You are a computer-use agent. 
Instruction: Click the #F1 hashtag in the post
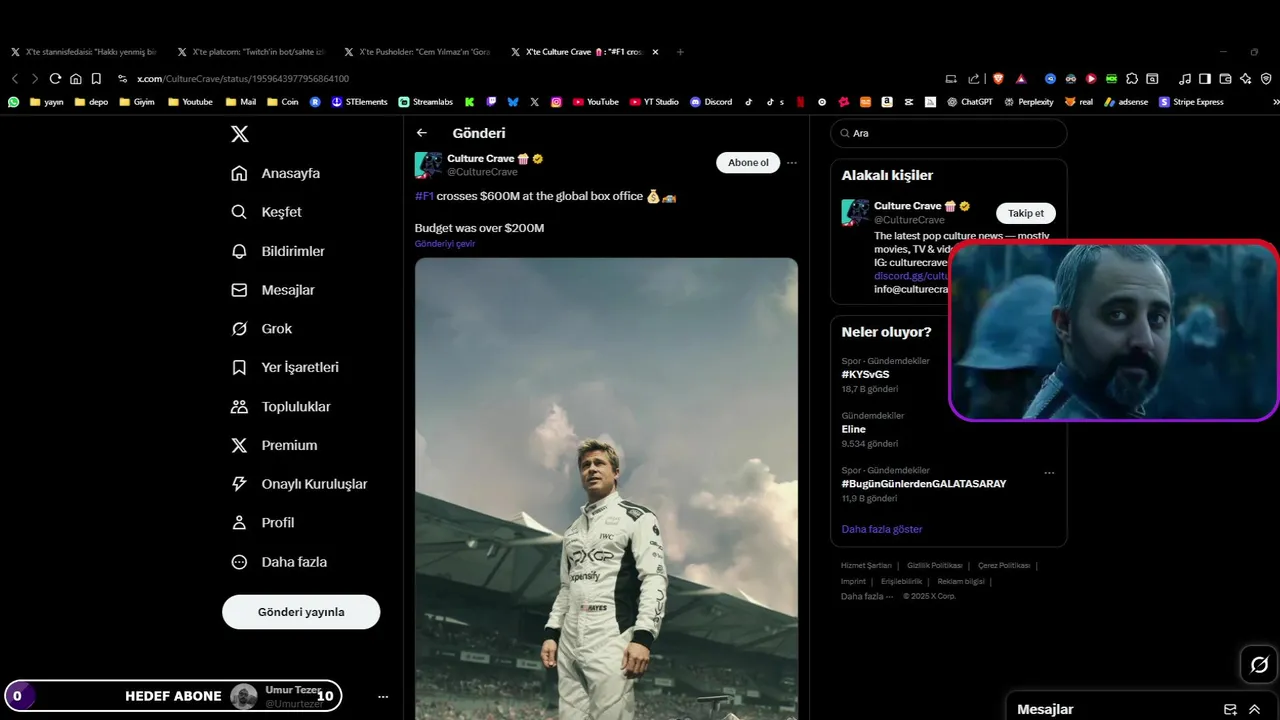tap(424, 196)
